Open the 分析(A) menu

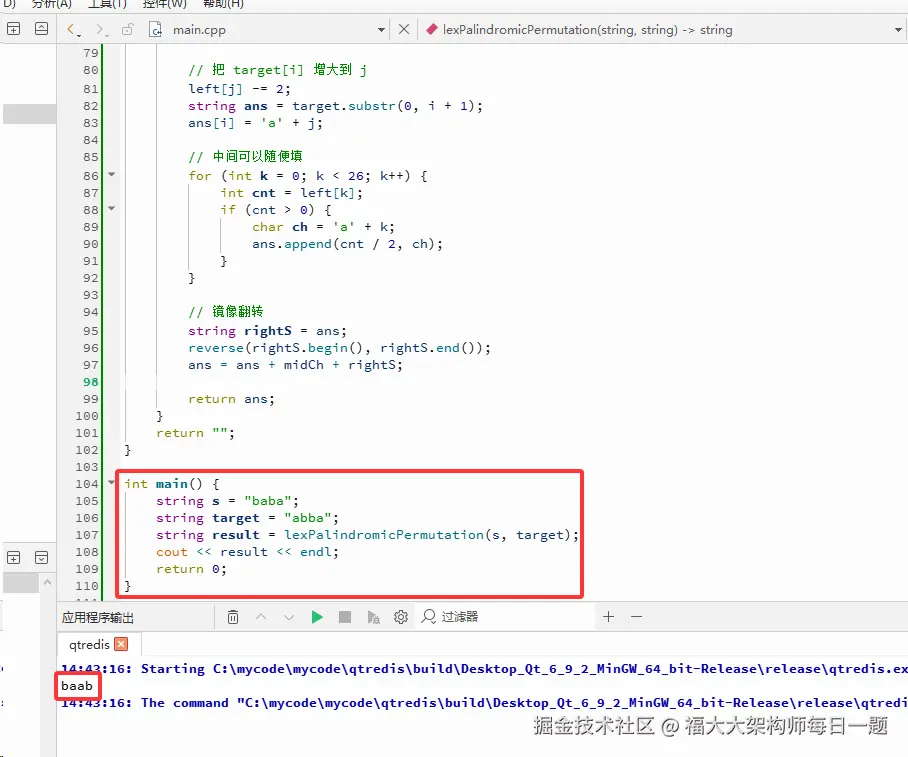(x=52, y=4)
